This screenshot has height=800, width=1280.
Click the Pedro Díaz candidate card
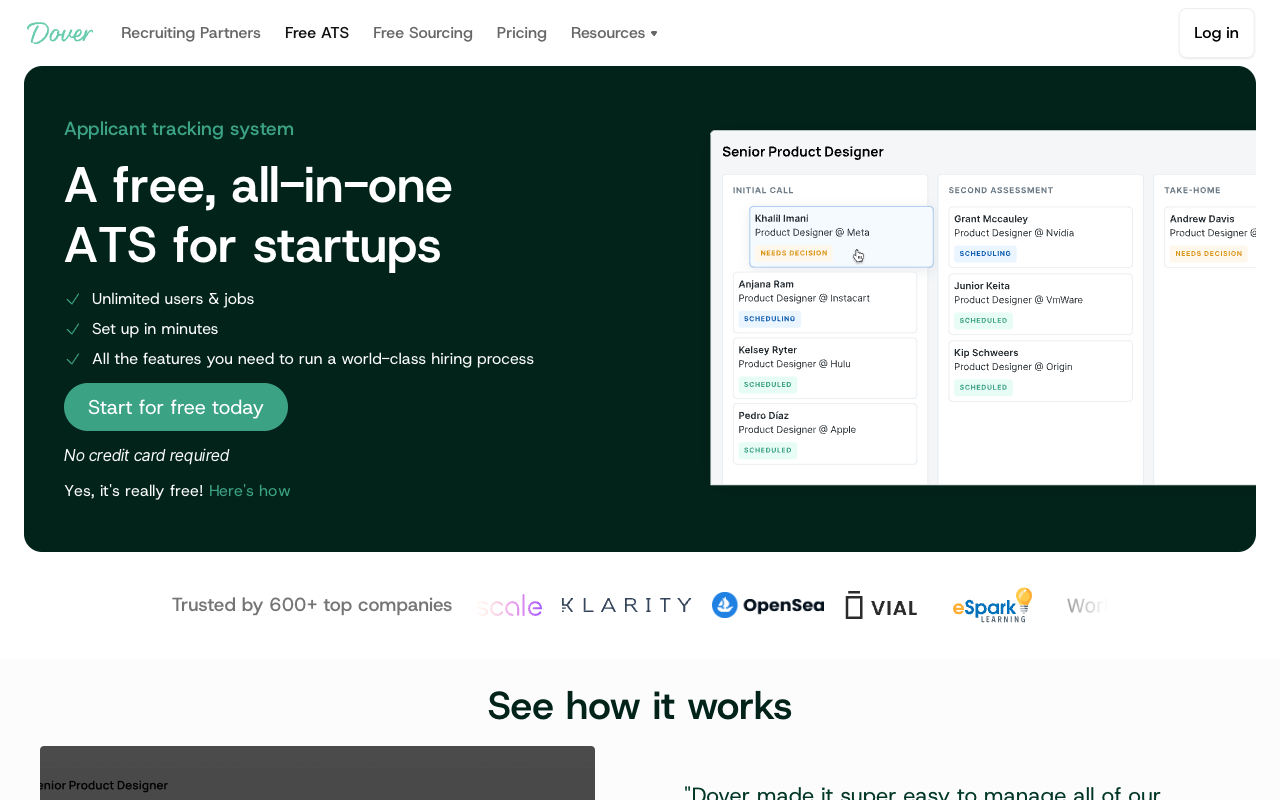point(825,434)
